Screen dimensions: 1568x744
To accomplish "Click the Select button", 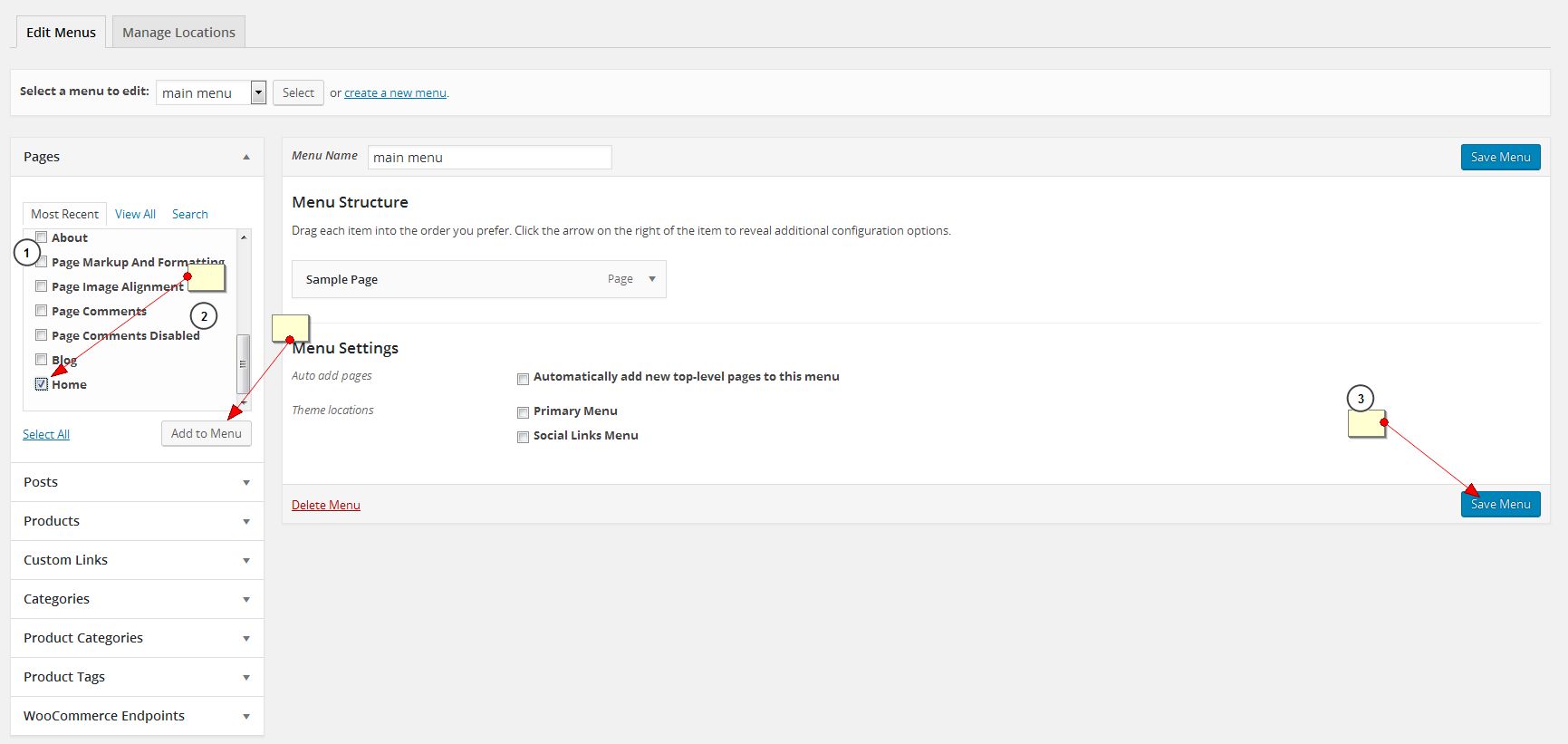I will pos(298,92).
